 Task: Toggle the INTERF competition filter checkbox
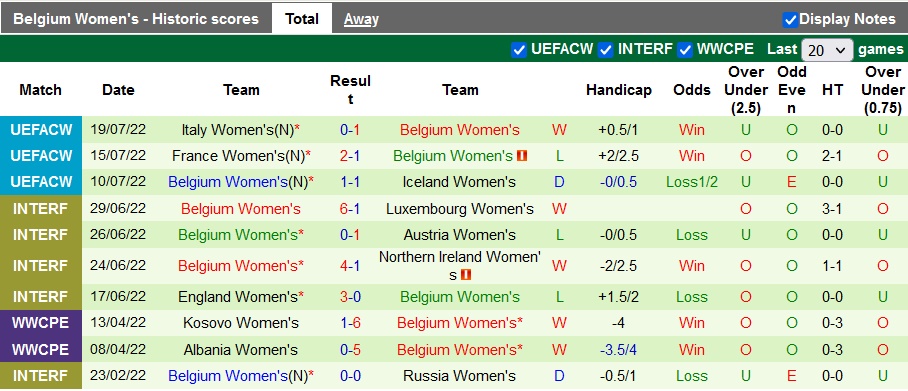tap(606, 50)
